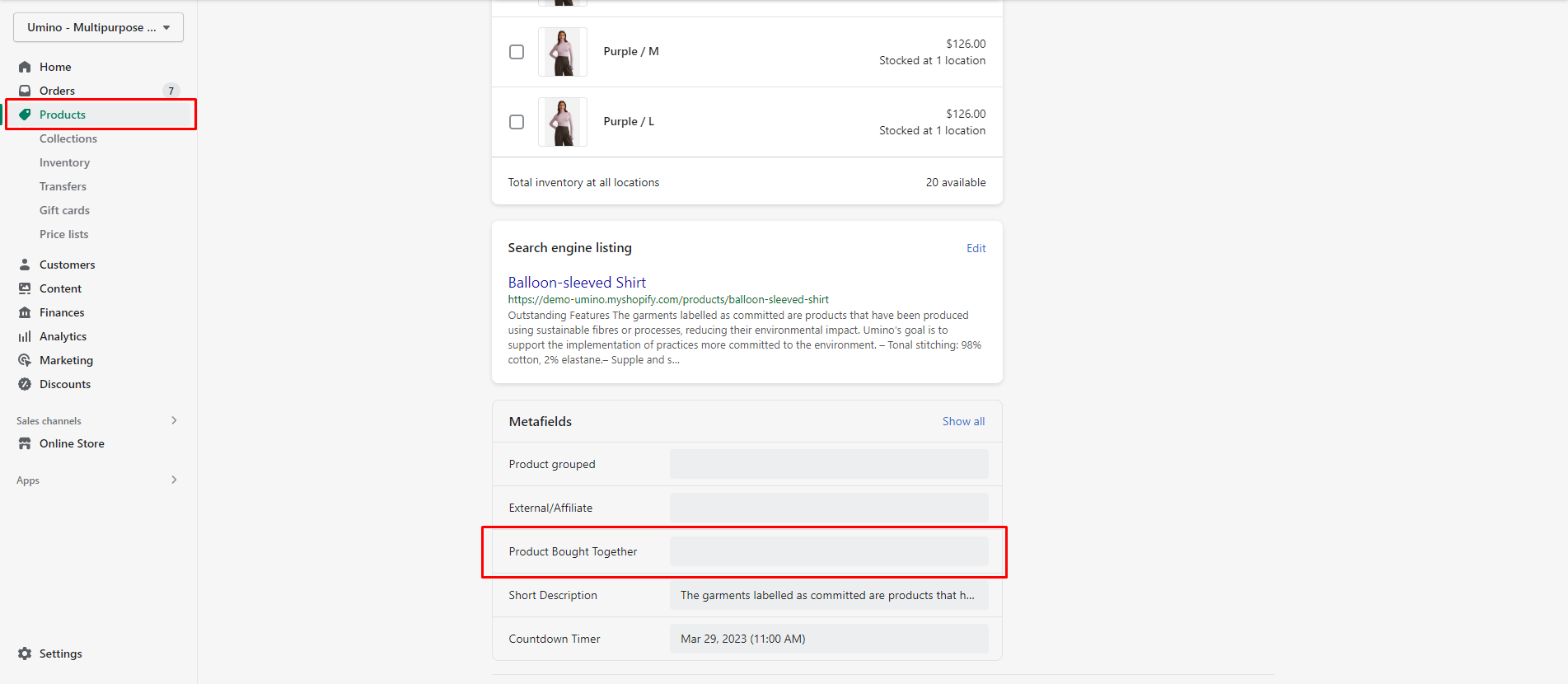
Task: Click the Finances bank icon
Action: [25, 312]
